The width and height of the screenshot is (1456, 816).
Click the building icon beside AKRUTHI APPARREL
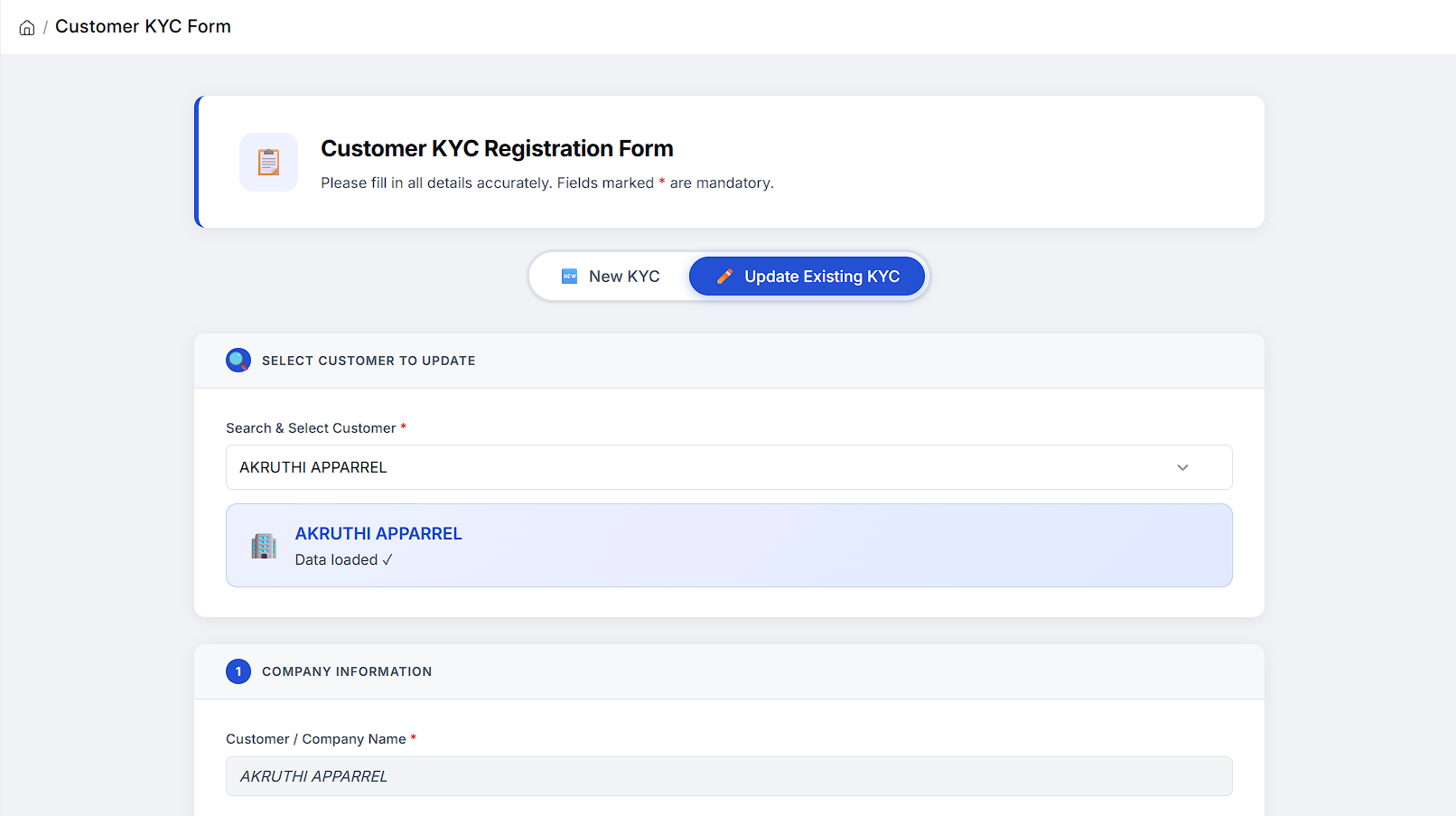264,546
